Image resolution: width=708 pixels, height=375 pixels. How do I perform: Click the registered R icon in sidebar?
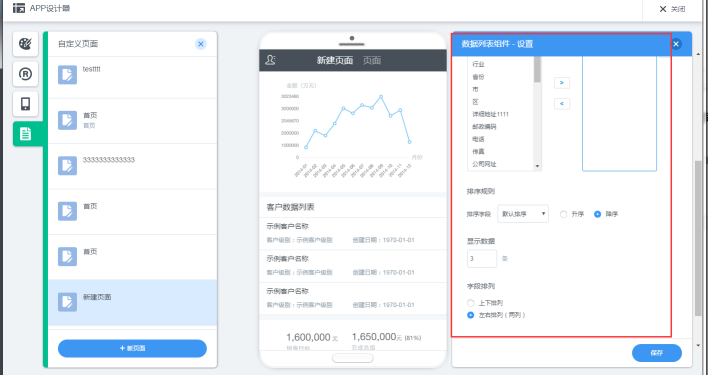pos(25,74)
